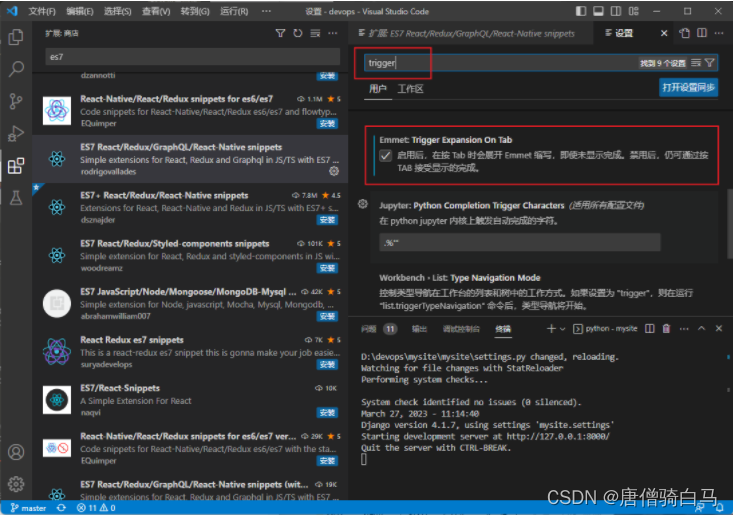Image resolution: width=733 pixels, height=517 pixels.
Task: Install React Redux es7 snippets
Action: 327,365
